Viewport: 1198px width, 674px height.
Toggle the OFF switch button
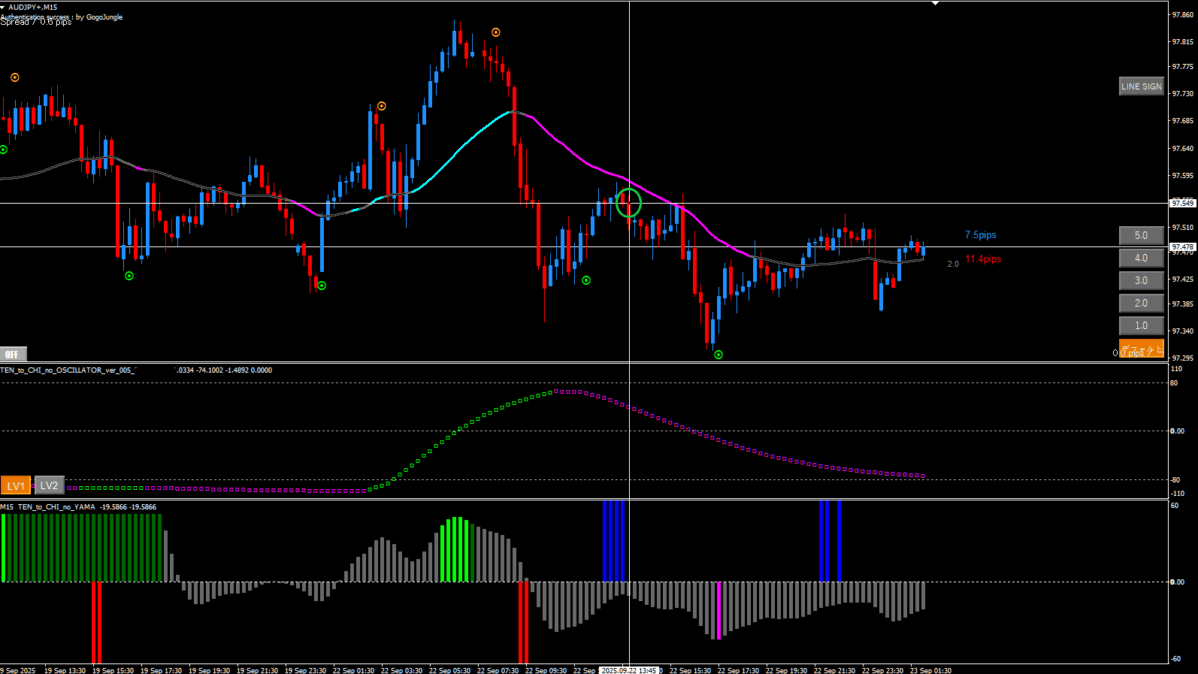pyautogui.click(x=13, y=354)
